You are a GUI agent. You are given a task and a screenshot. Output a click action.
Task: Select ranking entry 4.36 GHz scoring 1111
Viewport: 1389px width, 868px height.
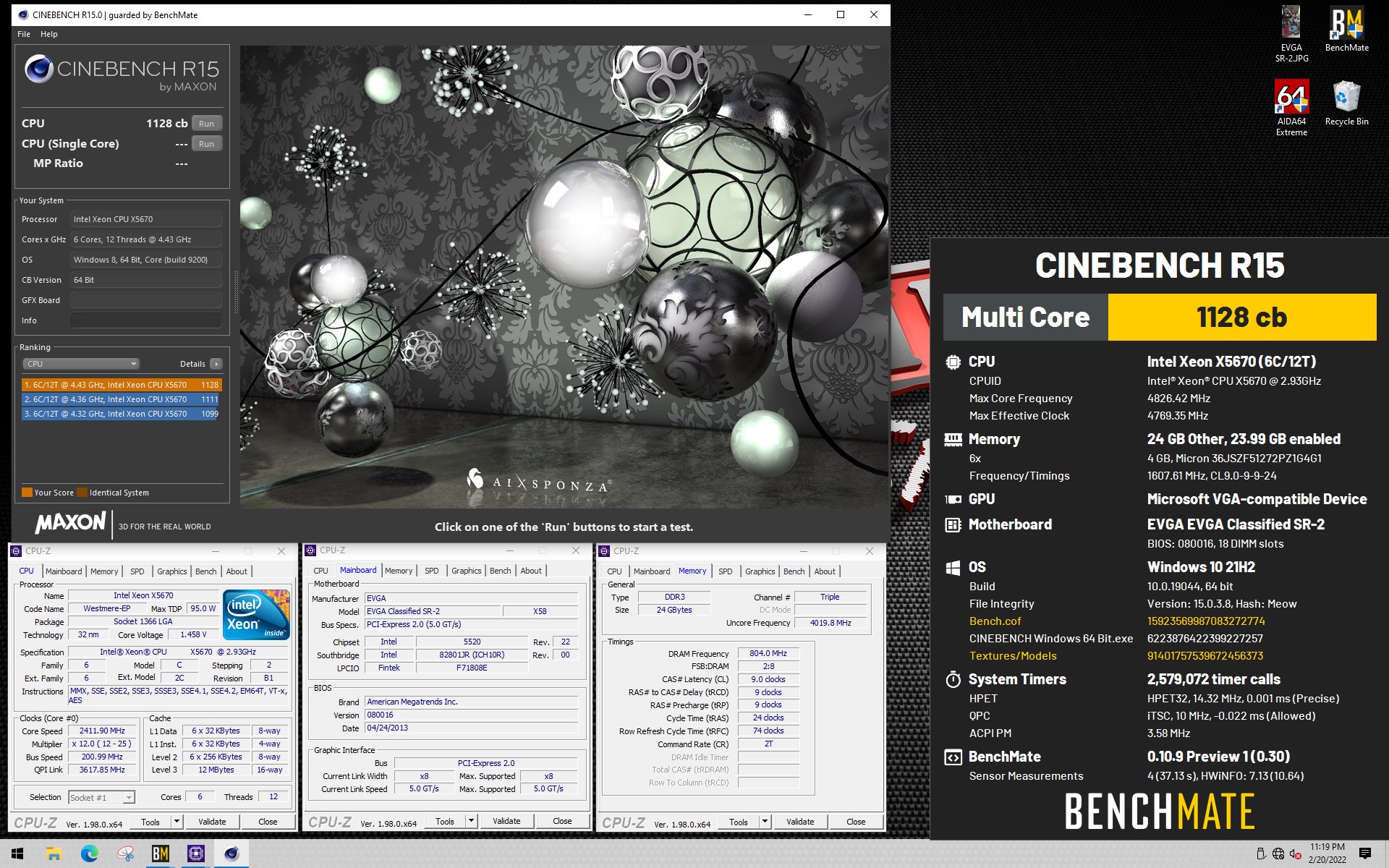pyautogui.click(x=121, y=399)
